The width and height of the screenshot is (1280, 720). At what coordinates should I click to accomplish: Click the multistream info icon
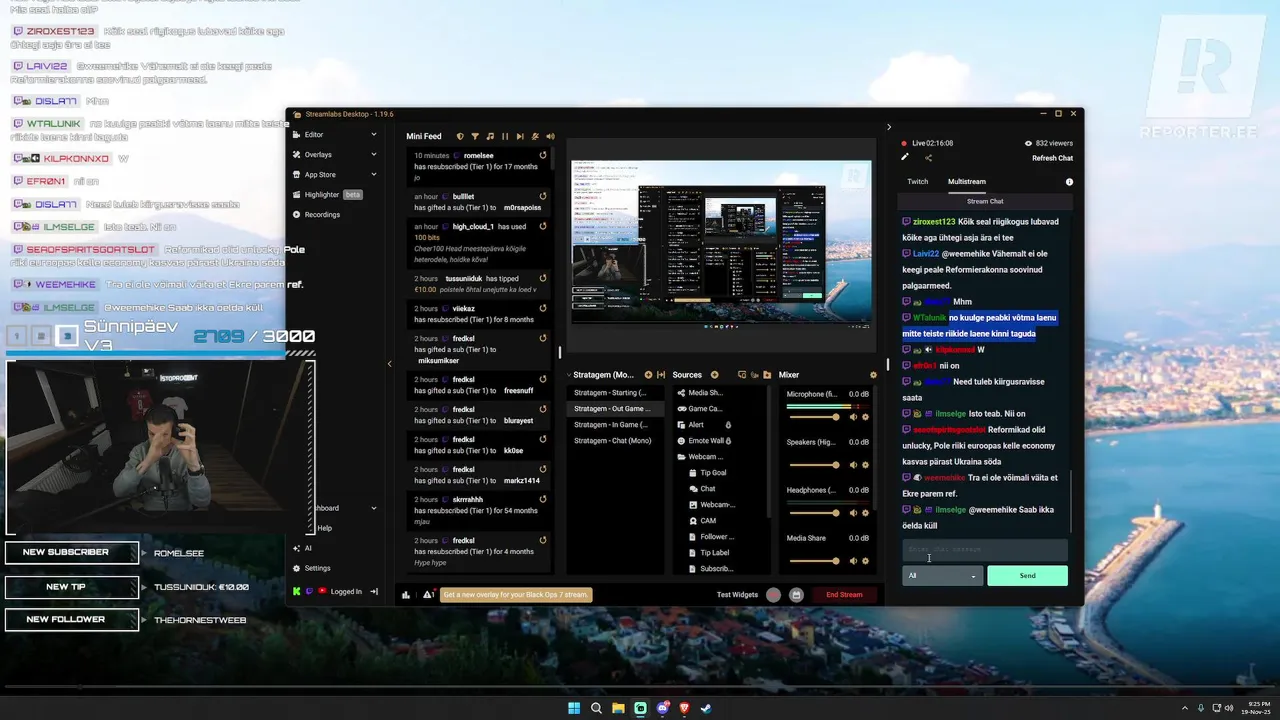1069,182
